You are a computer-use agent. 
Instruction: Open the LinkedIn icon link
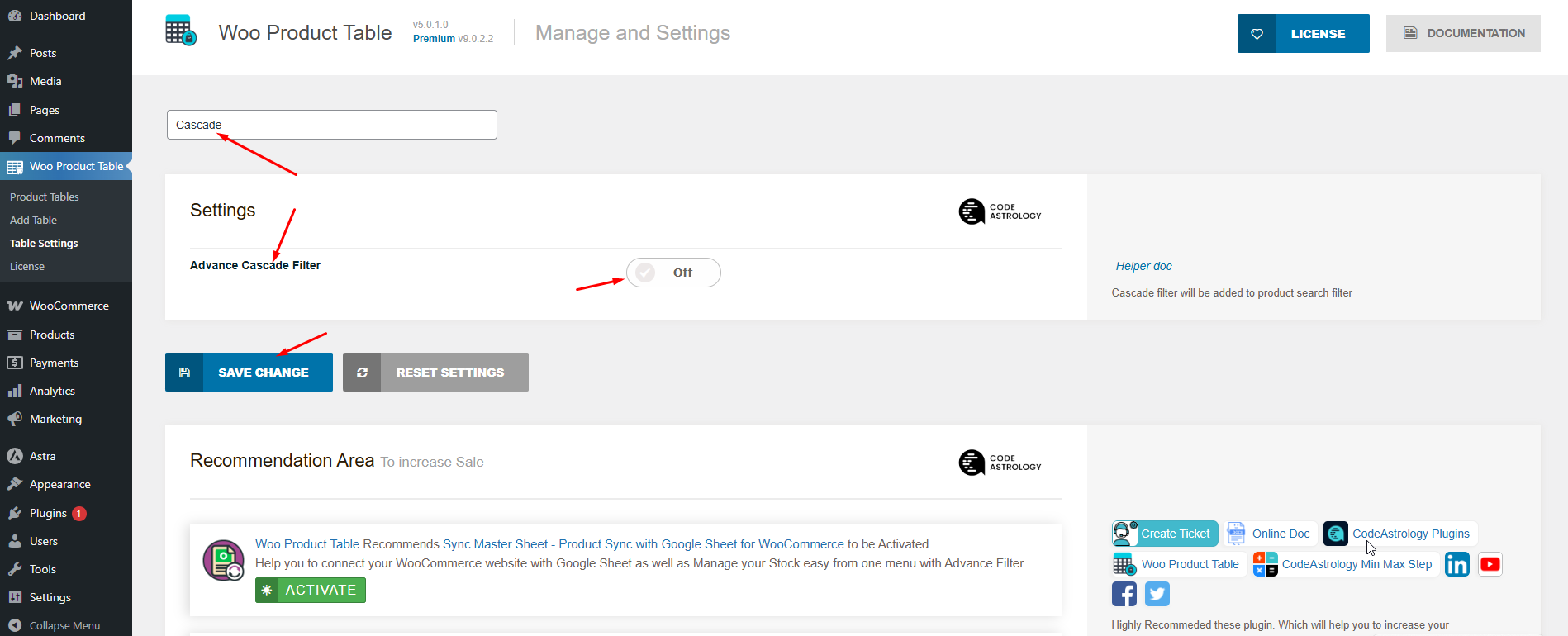point(1457,564)
